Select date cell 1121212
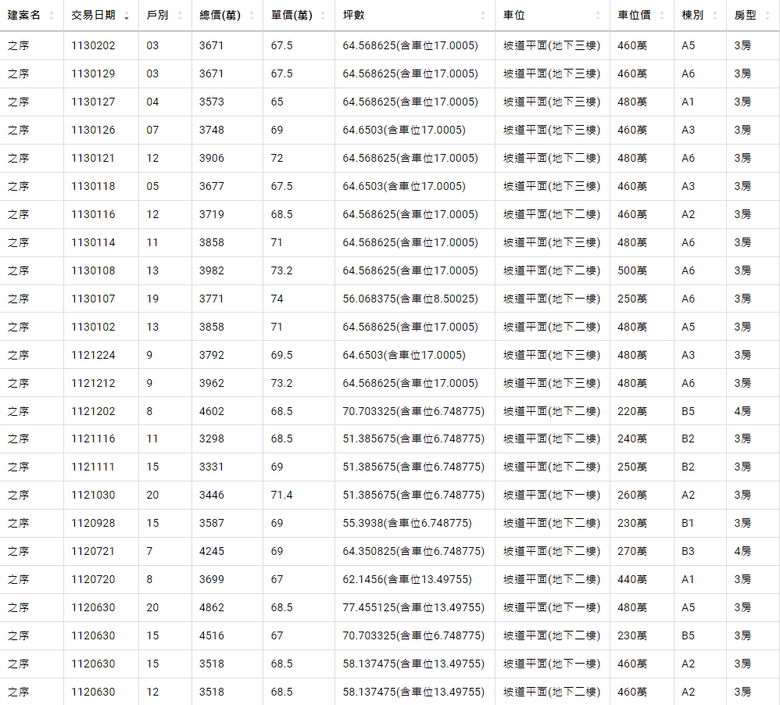This screenshot has width=780, height=705. click(93, 383)
